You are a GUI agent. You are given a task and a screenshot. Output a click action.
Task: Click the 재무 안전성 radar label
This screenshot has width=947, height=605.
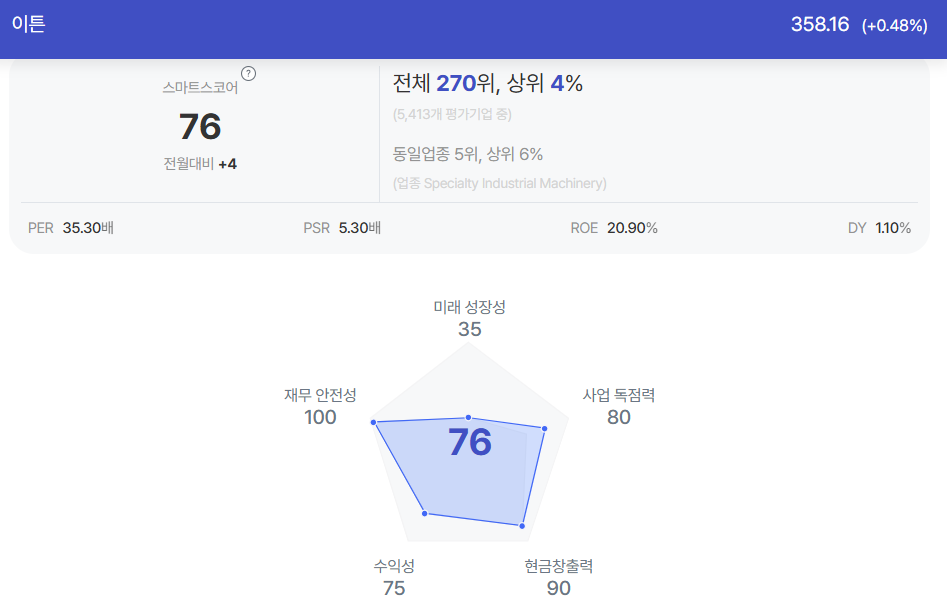[320, 395]
